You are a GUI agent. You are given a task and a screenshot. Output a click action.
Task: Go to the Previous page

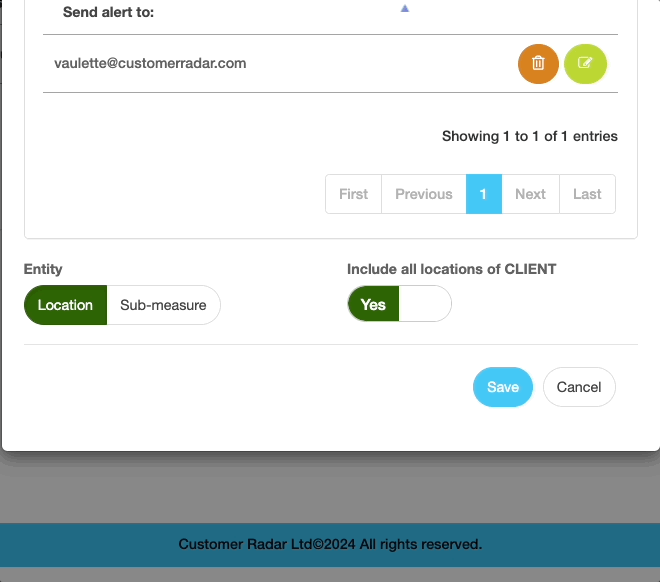click(x=423, y=194)
